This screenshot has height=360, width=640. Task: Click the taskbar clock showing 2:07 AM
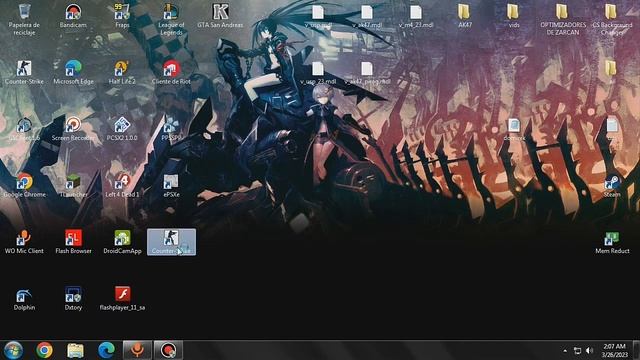[614, 350]
